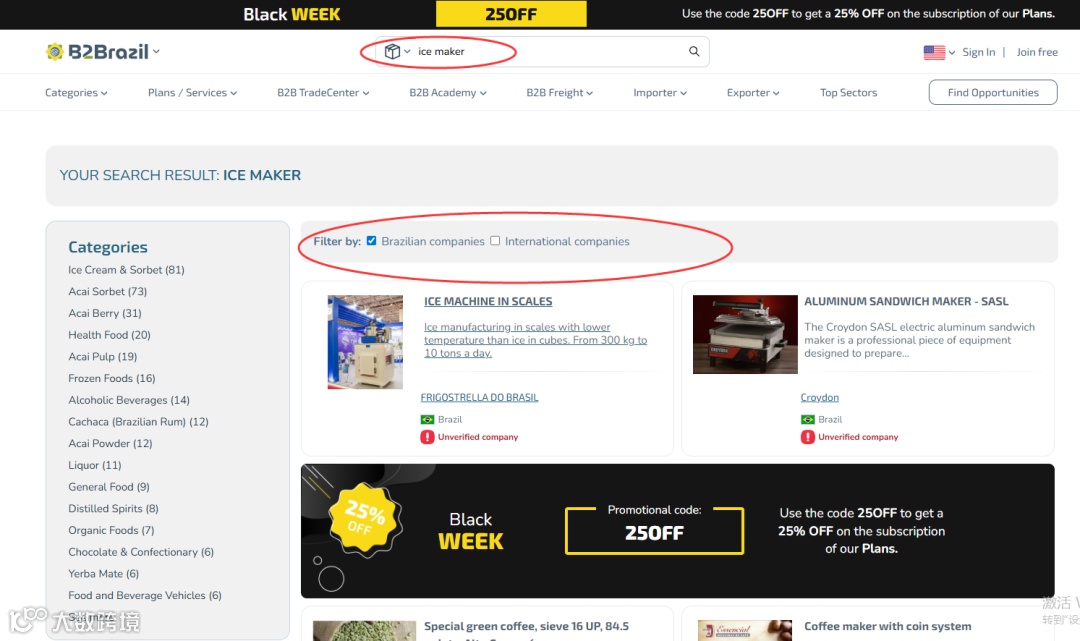1080x641 pixels.
Task: Open the FRIGOSTRELLA DO BRASIL company link
Action: point(479,397)
